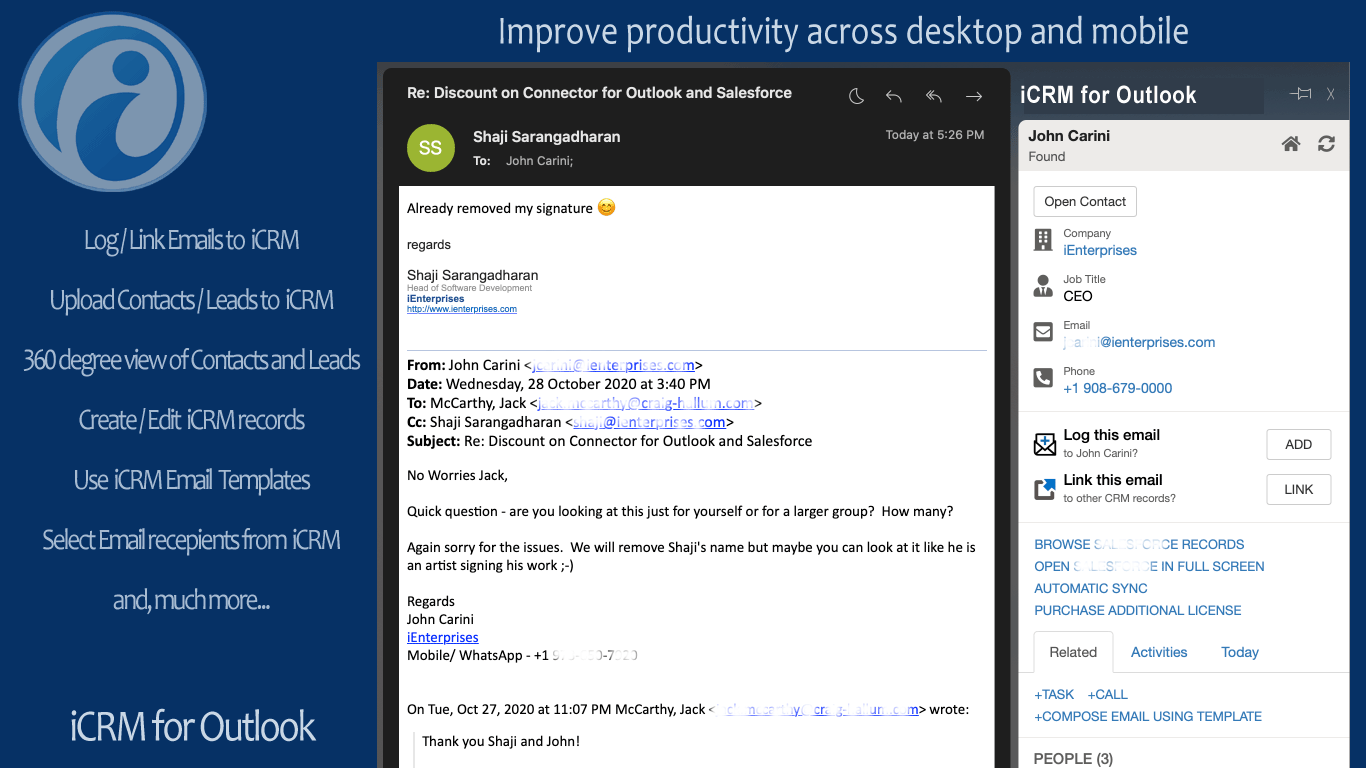This screenshot has width=1366, height=768.
Task: Click the CEO job title text
Action: tap(1078, 296)
